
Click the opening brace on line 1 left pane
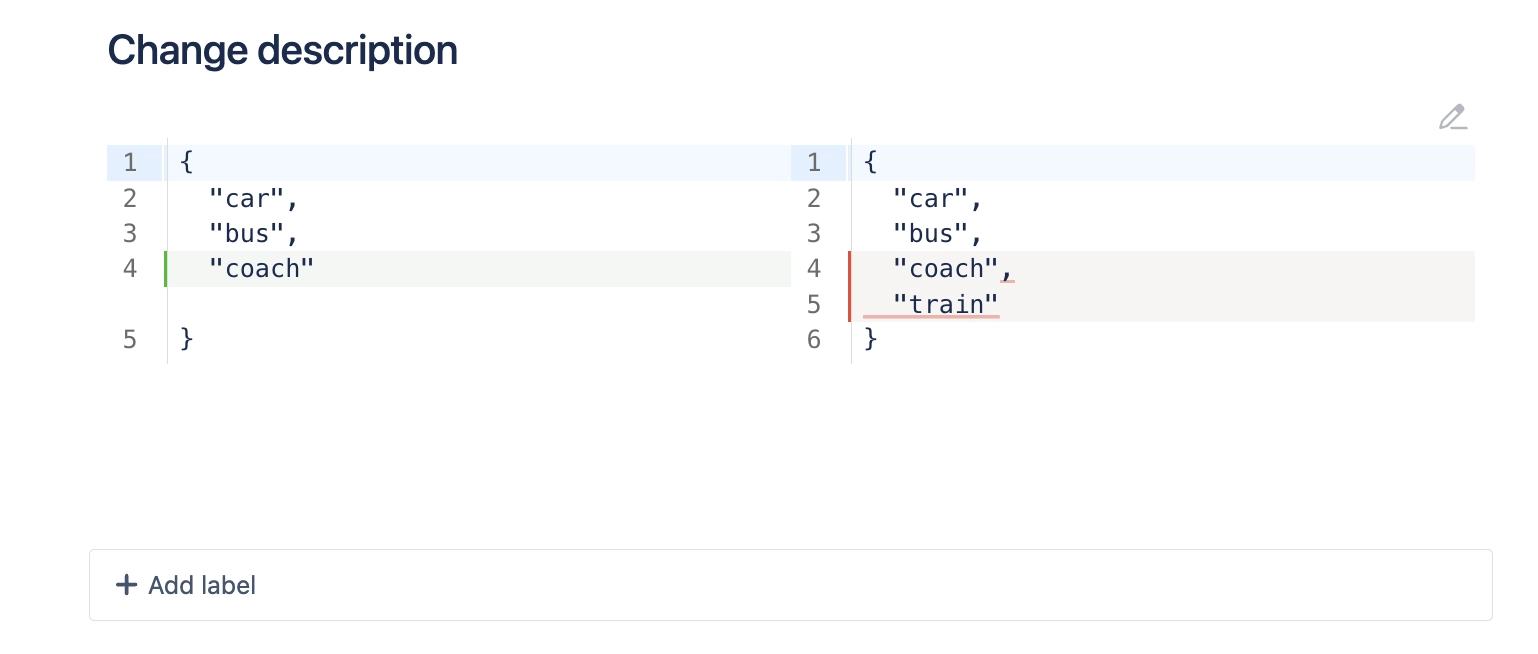tap(186, 162)
